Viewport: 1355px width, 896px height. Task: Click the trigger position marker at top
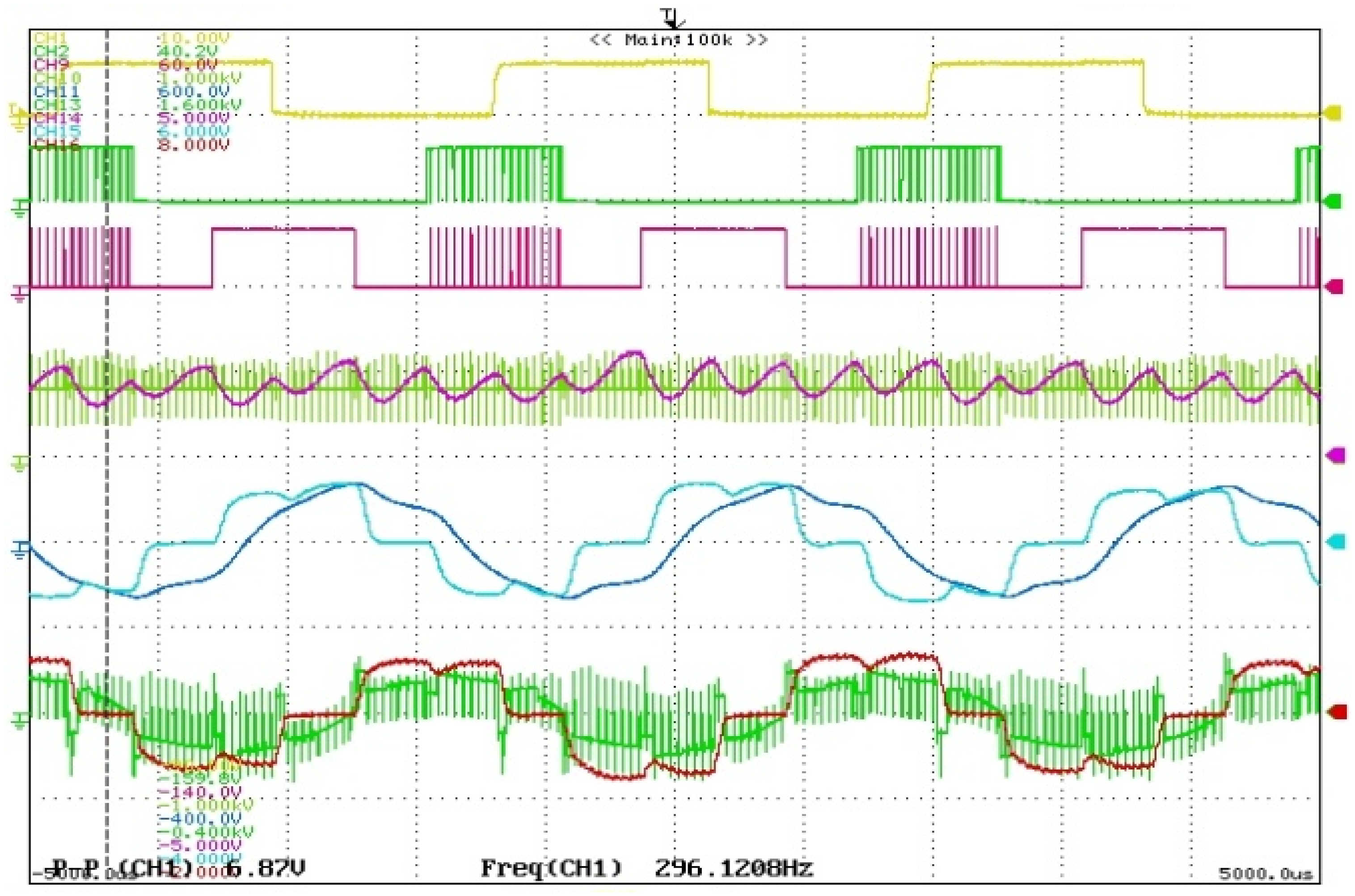click(x=672, y=18)
